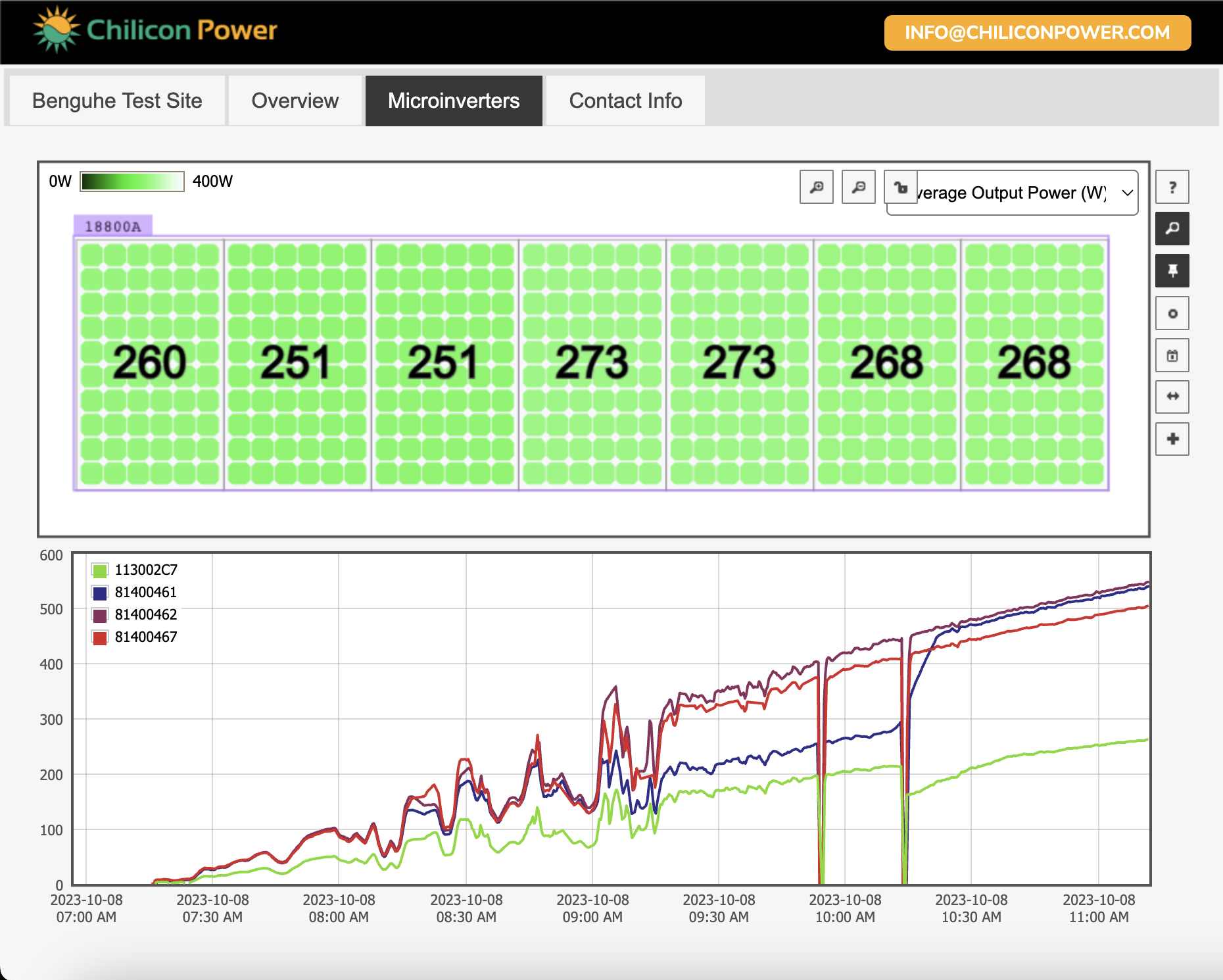Toggle the unlock padlock icon
The image size is (1223, 980).
(901, 187)
